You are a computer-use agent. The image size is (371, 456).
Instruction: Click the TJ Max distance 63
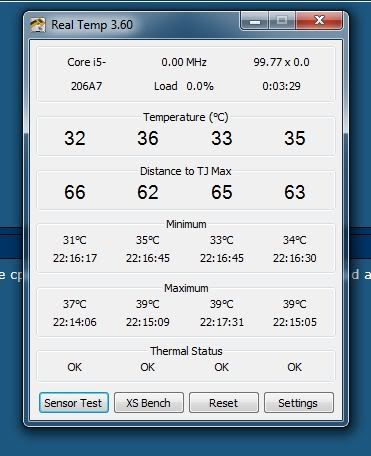[x=295, y=192]
